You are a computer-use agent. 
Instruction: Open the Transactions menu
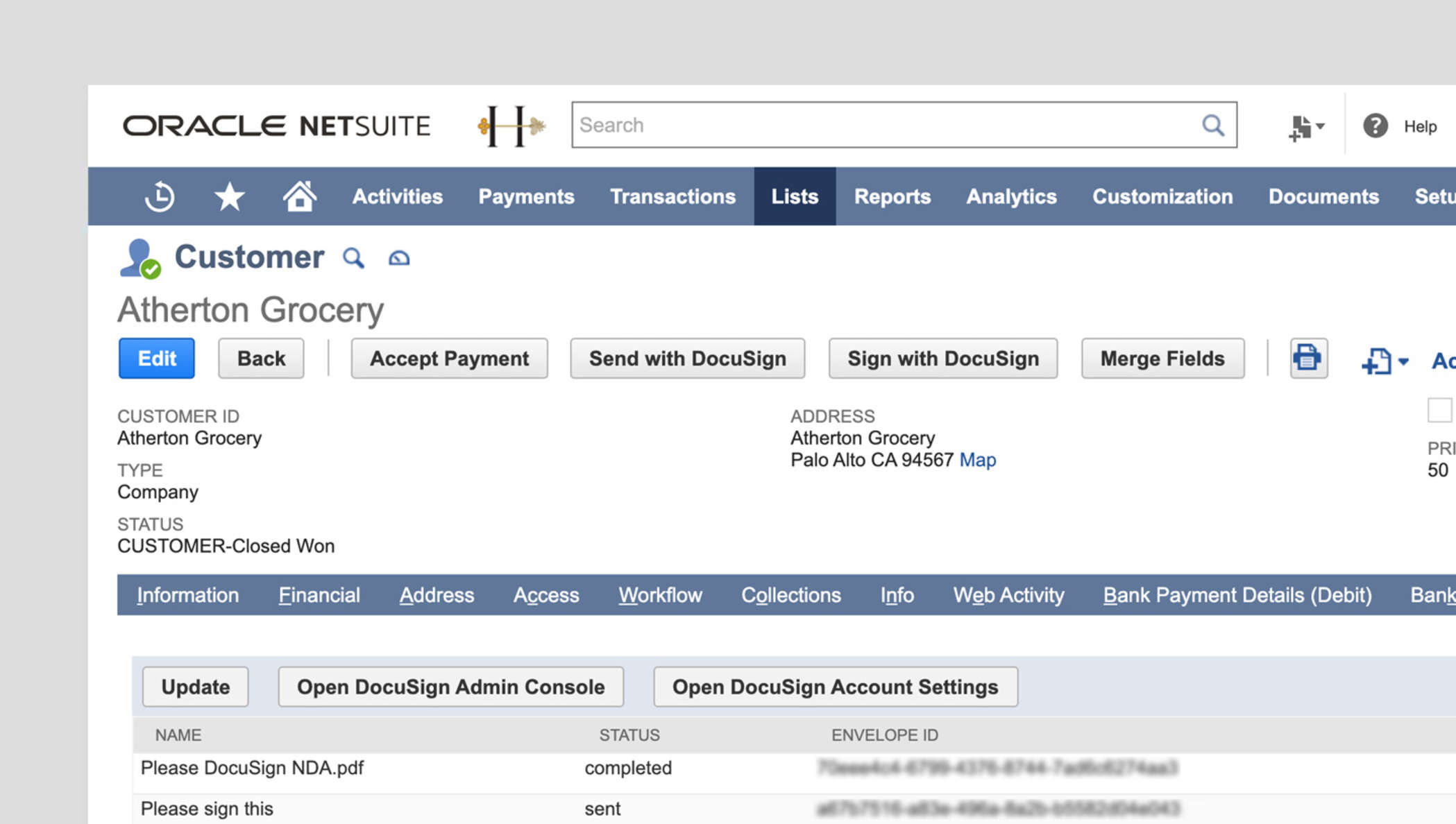672,196
